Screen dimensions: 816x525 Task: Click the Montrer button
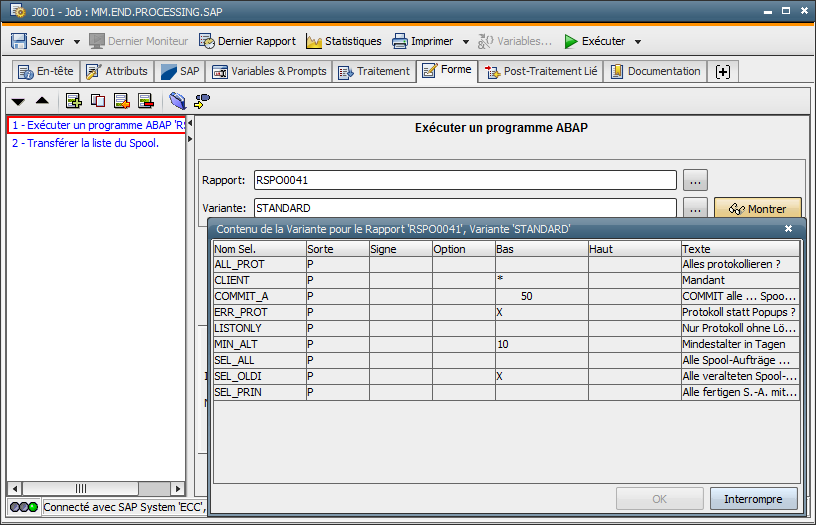[x=758, y=209]
